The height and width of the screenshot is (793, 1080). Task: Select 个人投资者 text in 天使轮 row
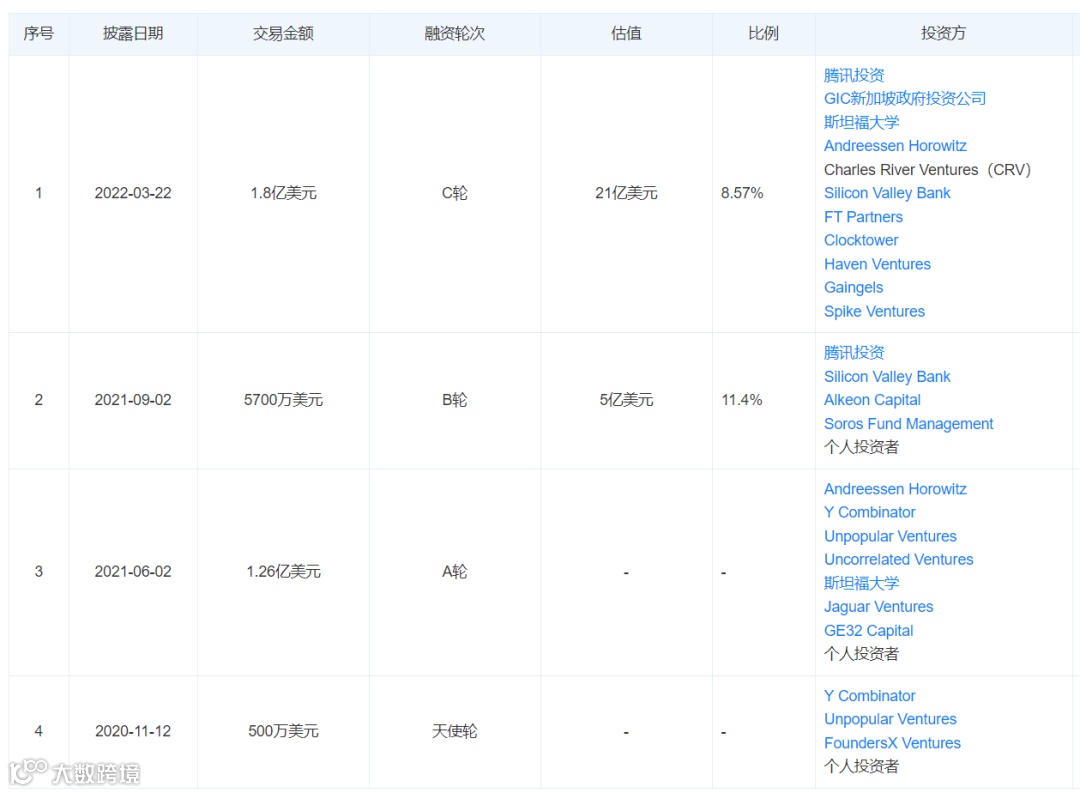click(x=861, y=766)
